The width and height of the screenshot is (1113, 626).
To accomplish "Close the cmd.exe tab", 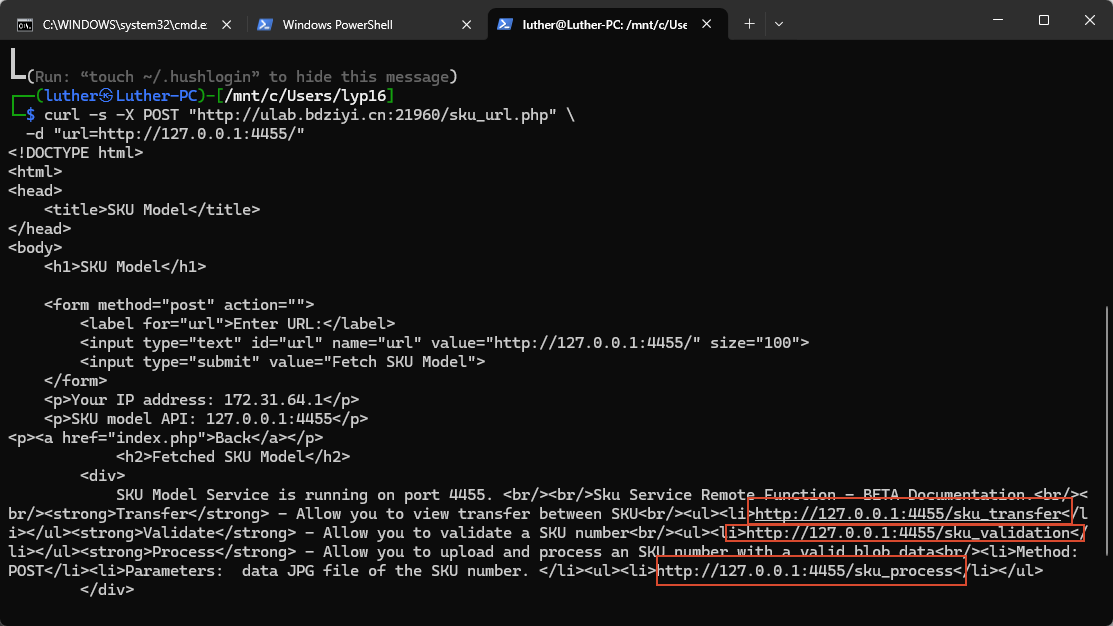I will pyautogui.click(x=226, y=25).
